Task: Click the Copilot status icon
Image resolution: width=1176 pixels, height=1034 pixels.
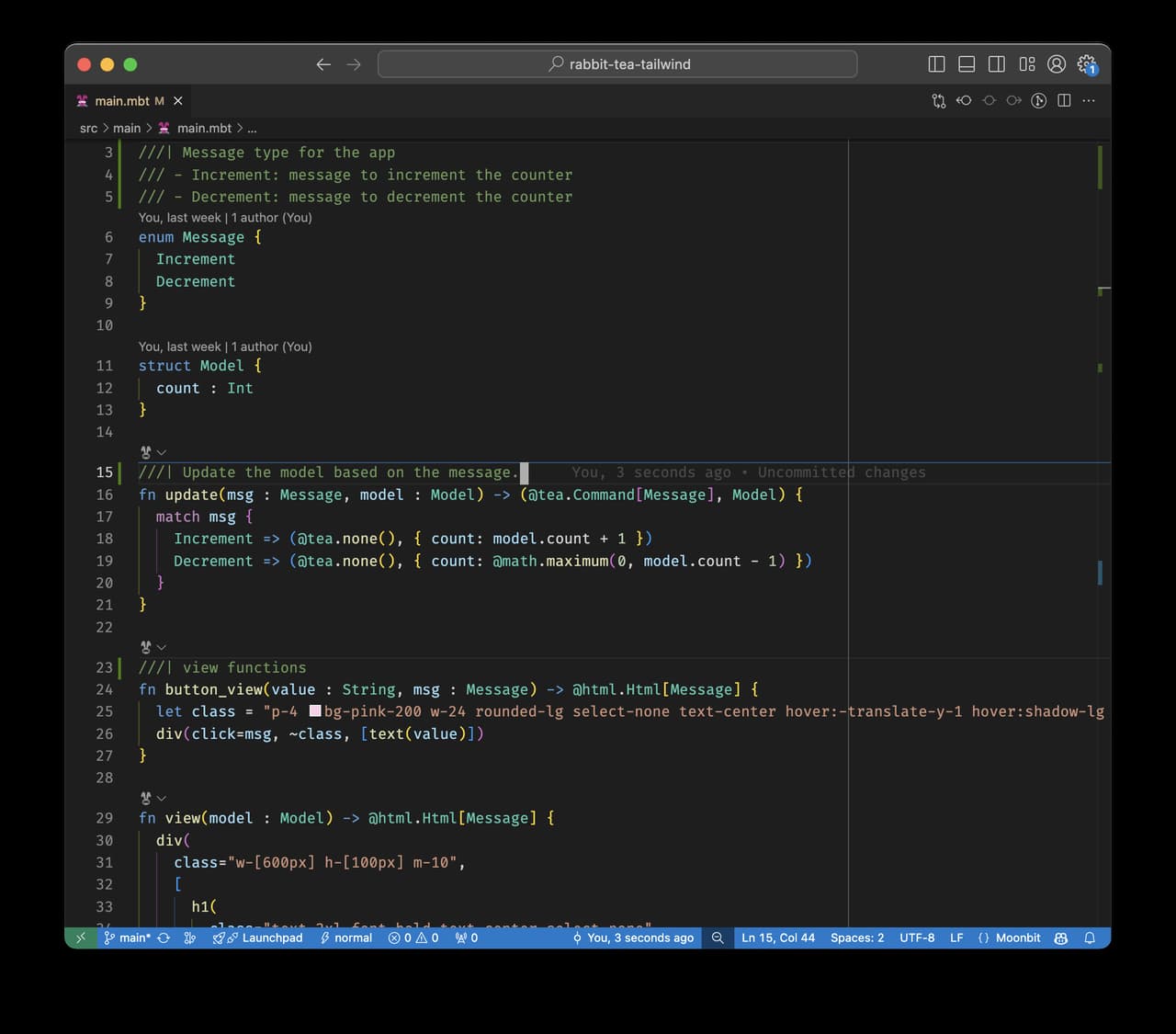Action: click(x=1061, y=937)
